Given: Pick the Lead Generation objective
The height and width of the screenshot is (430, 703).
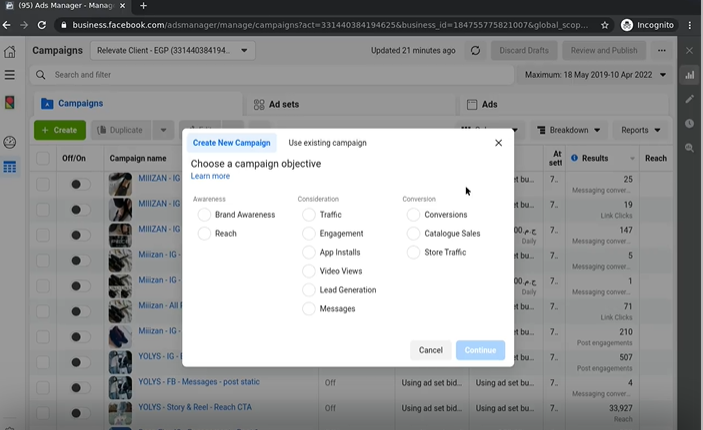Looking at the screenshot, I should click(x=308, y=290).
